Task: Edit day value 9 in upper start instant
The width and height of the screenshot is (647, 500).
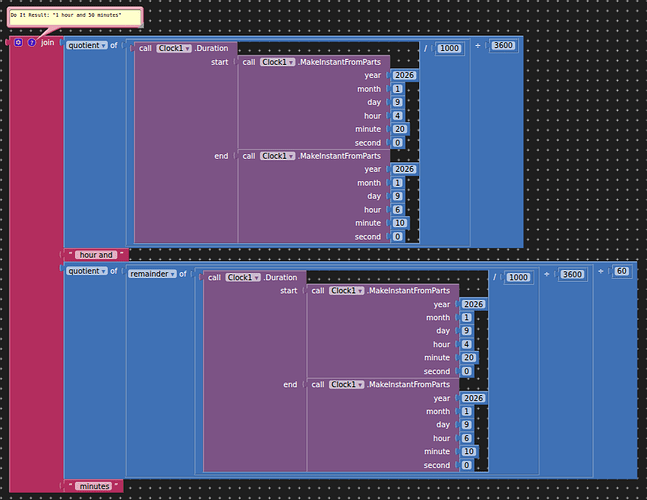Action: coord(397,102)
